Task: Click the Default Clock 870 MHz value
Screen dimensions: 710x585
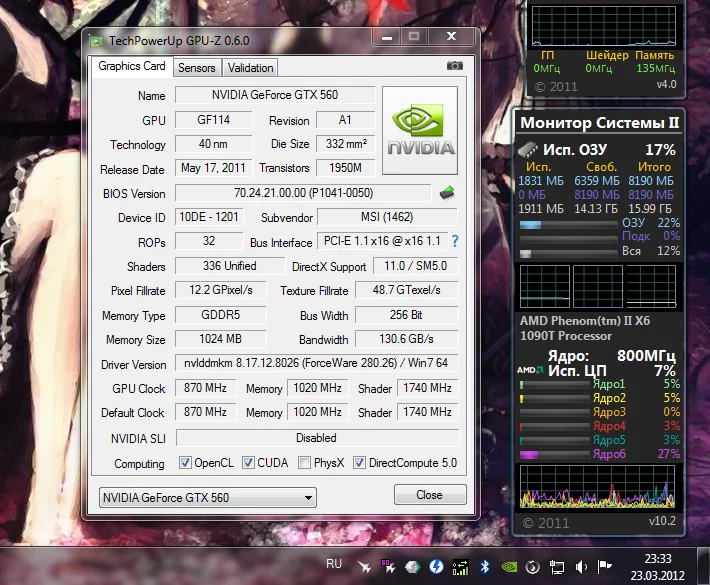Action: pos(205,412)
